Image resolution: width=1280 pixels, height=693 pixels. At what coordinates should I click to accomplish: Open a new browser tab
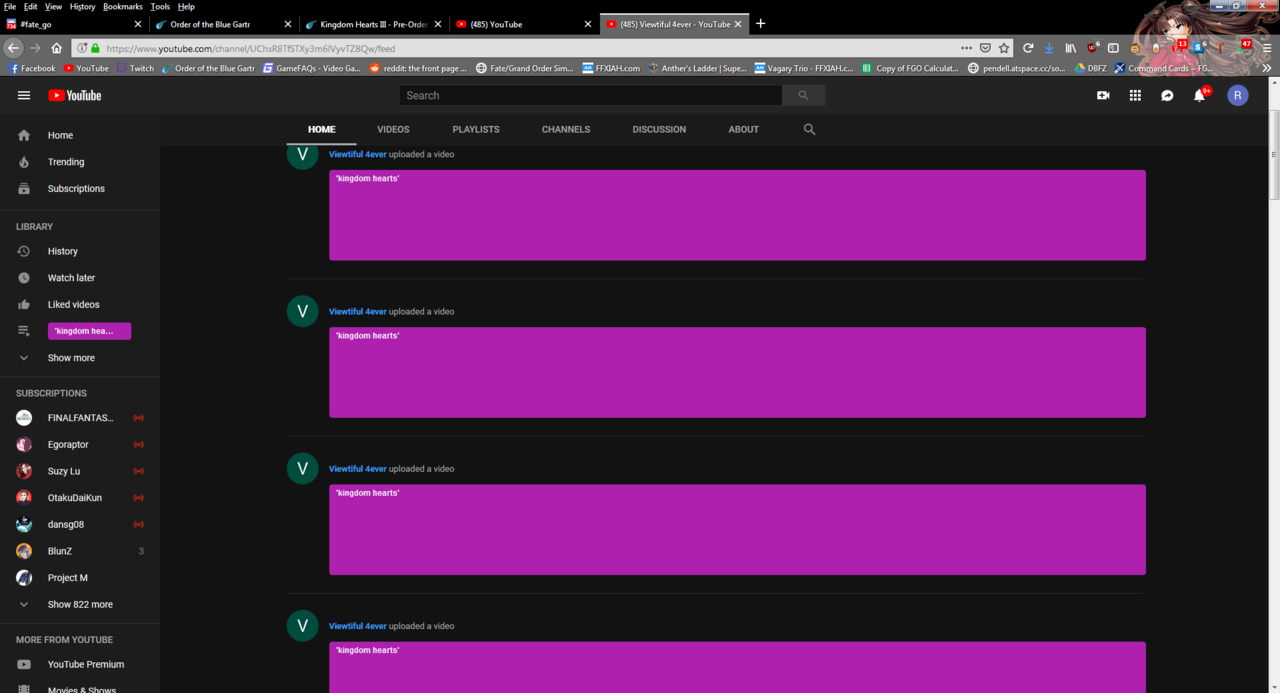tap(760, 23)
